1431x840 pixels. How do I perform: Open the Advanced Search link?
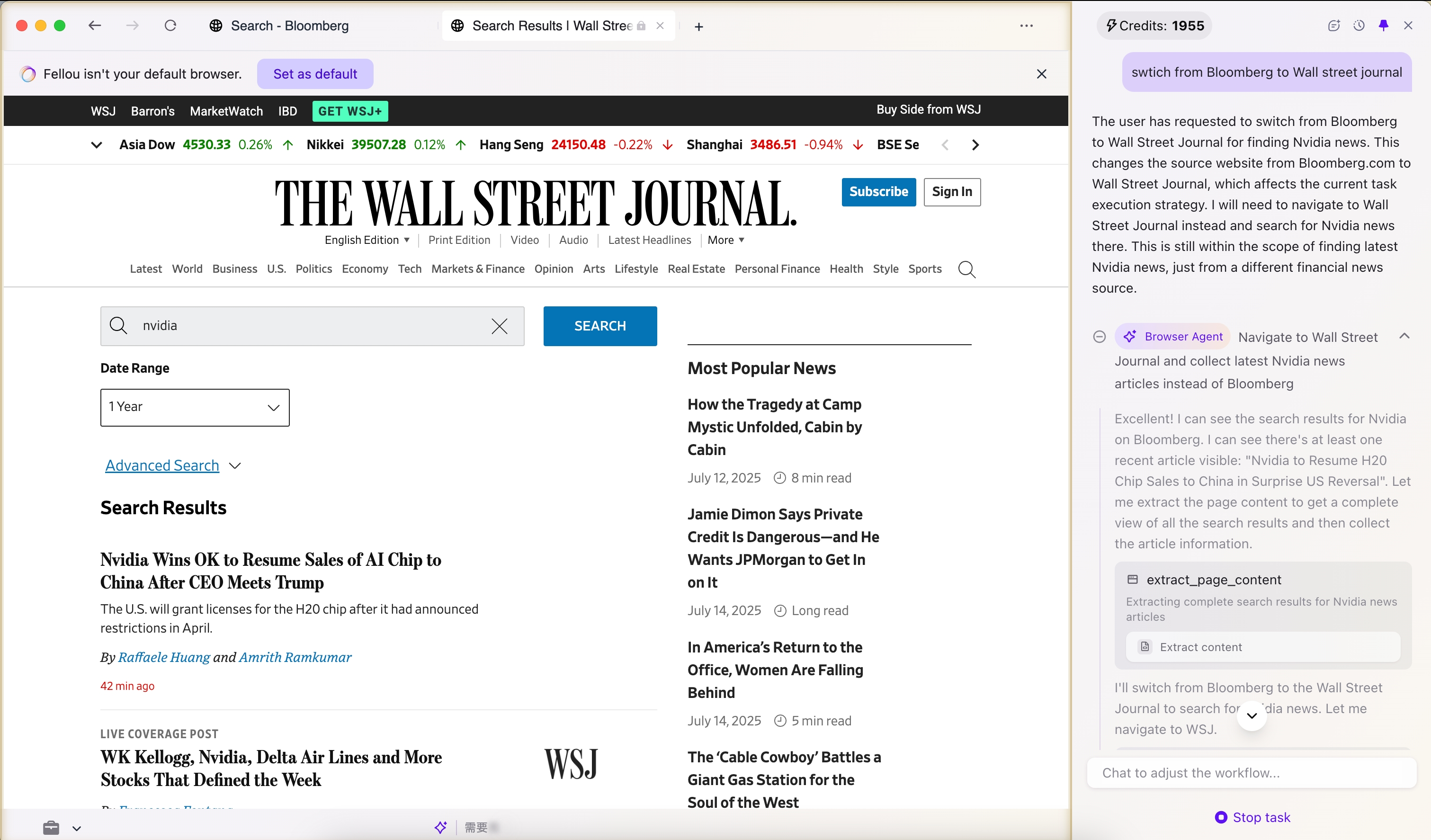coord(162,466)
